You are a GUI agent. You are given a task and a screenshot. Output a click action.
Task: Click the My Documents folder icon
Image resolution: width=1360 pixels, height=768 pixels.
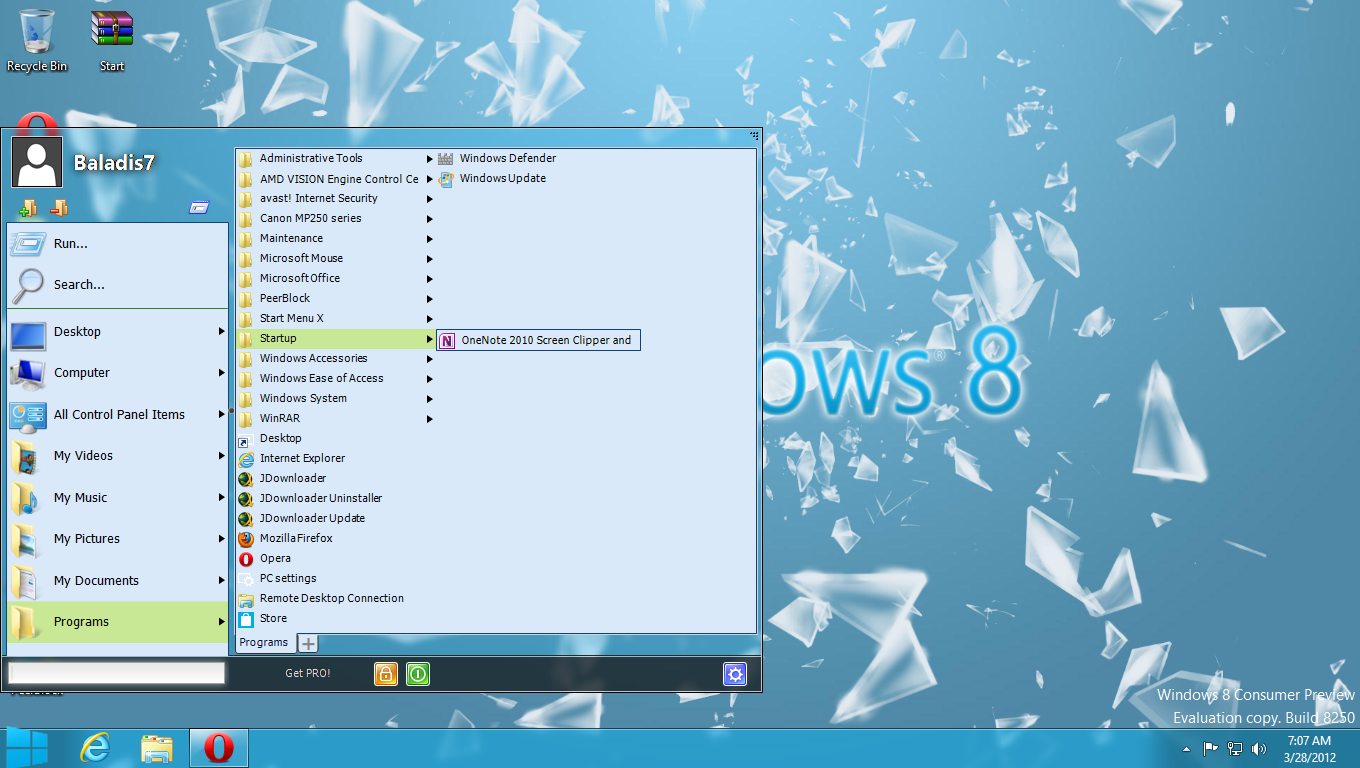(27, 581)
